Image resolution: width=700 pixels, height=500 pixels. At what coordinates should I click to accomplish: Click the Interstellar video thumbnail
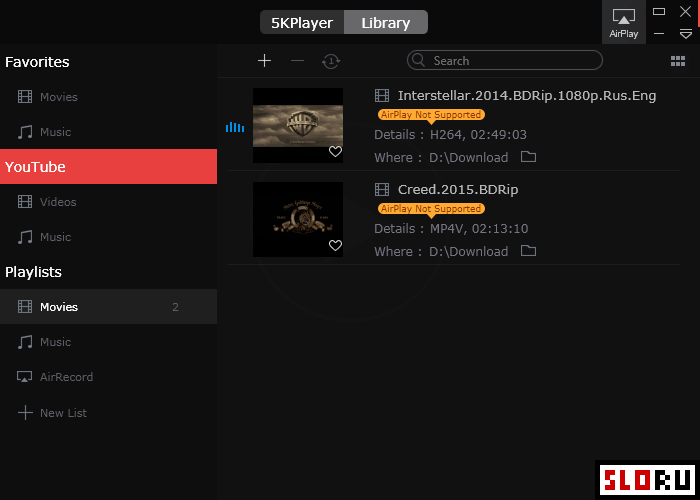coord(298,125)
